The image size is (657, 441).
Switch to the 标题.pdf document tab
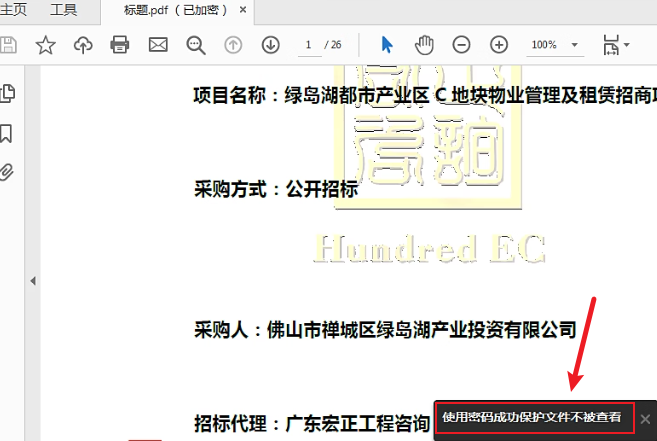pyautogui.click(x=175, y=10)
